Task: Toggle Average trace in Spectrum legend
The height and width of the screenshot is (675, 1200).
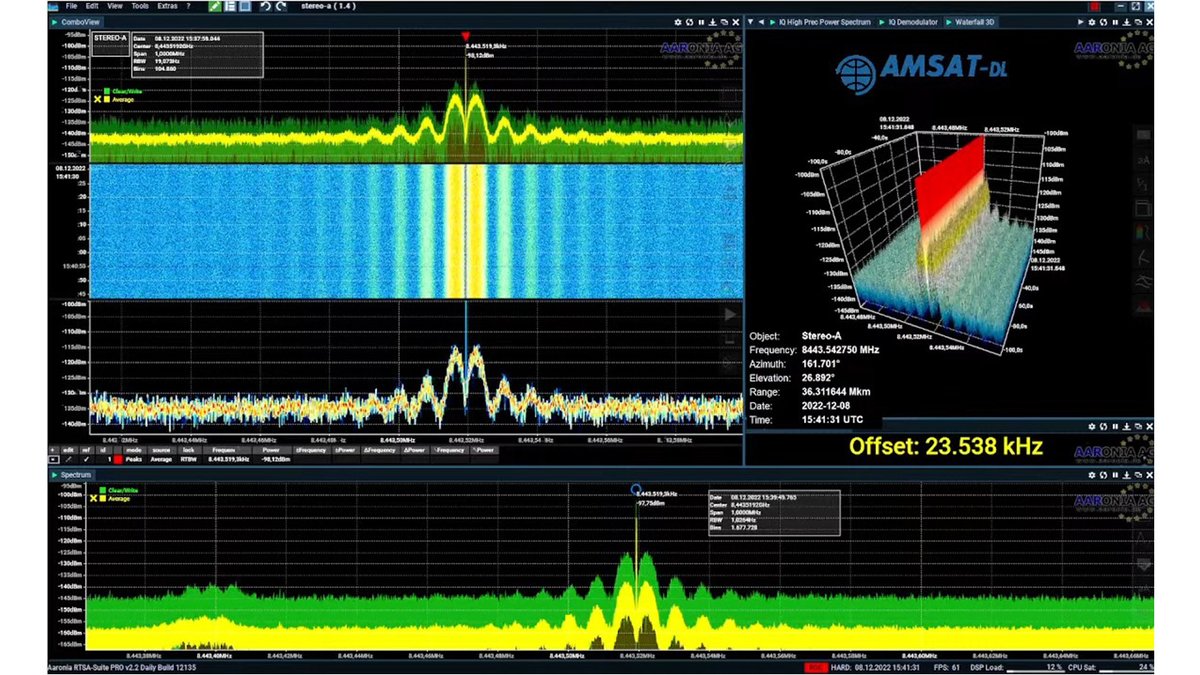Action: (112, 497)
